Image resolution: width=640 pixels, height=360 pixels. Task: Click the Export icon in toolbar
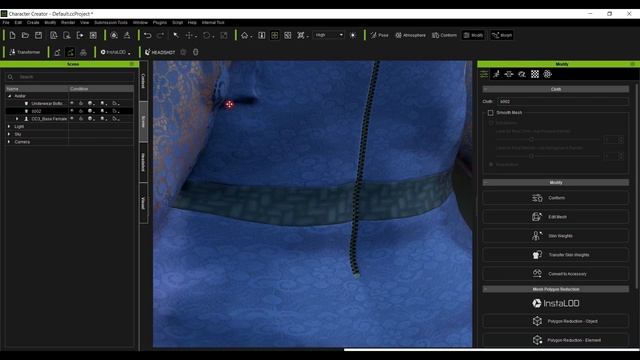pos(80,36)
